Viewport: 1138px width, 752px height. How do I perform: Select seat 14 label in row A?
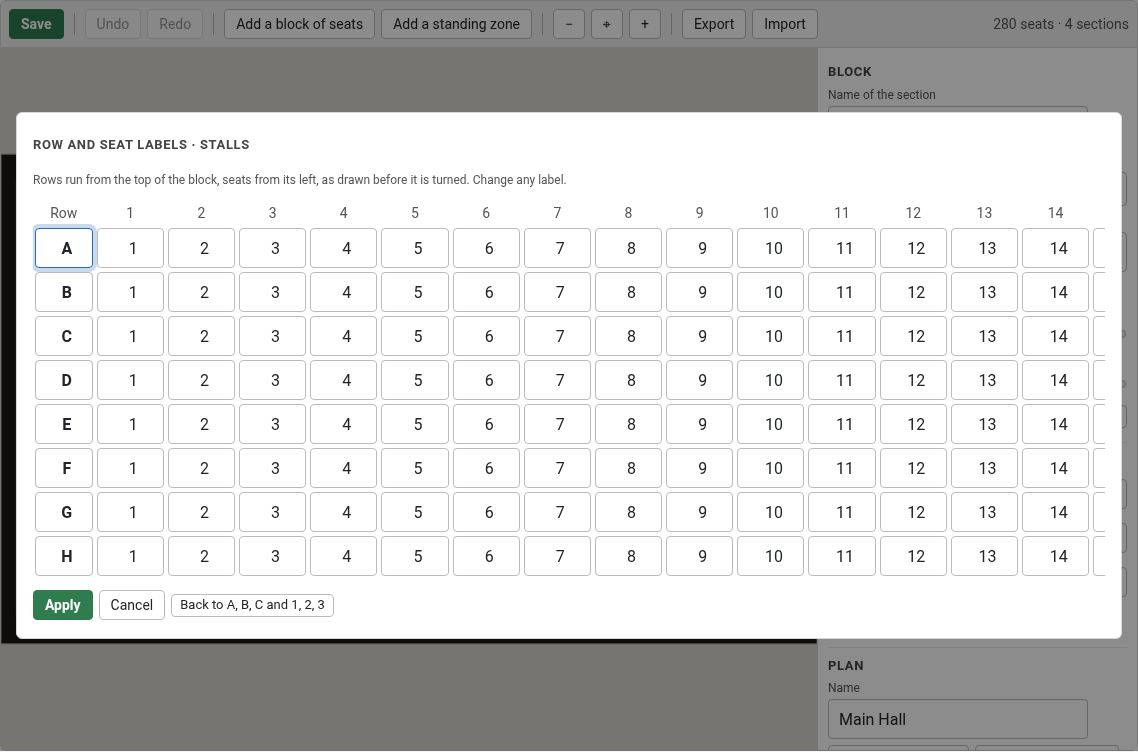click(1055, 248)
